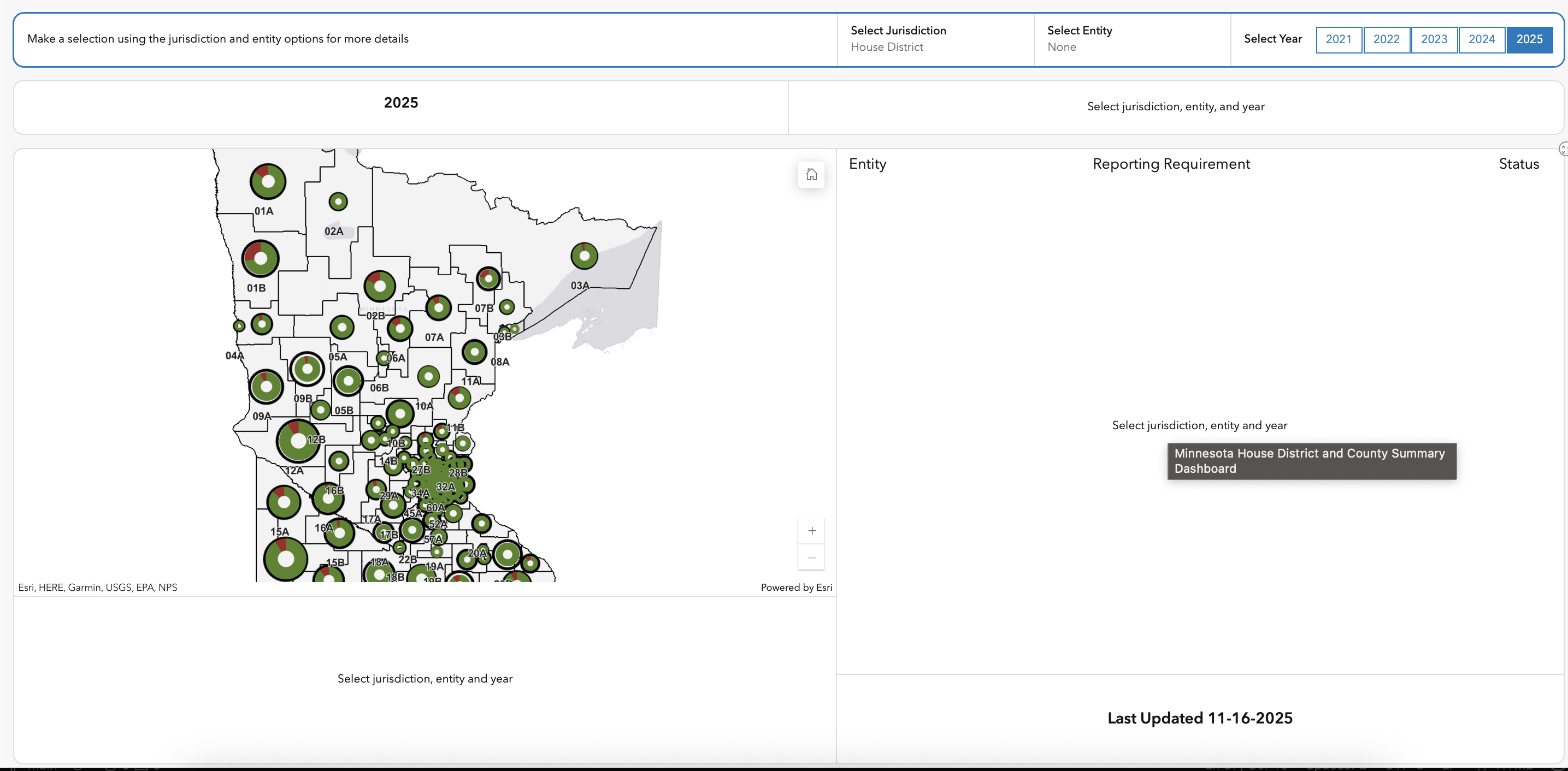The image size is (1568, 771).
Task: Open the Powered by Esri link
Action: pyautogui.click(x=795, y=587)
